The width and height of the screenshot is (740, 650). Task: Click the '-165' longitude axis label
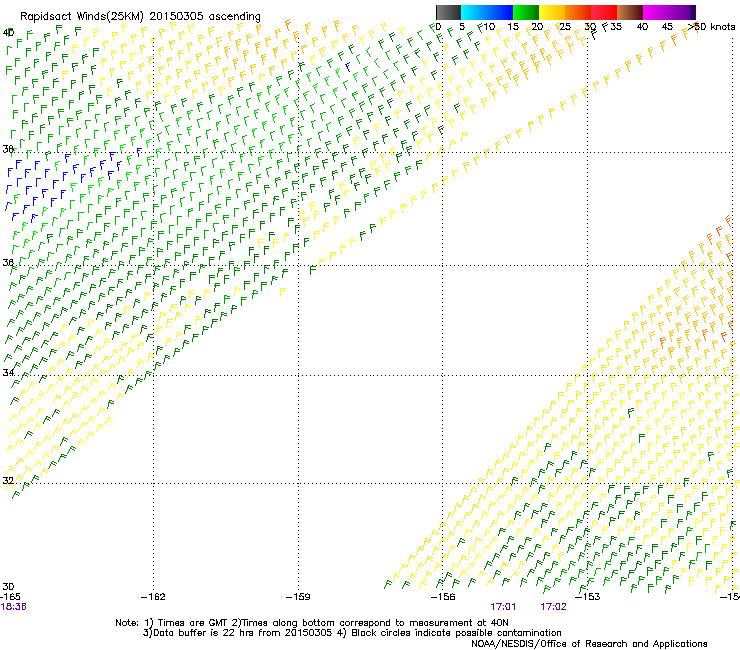pyautogui.click(x=10, y=597)
